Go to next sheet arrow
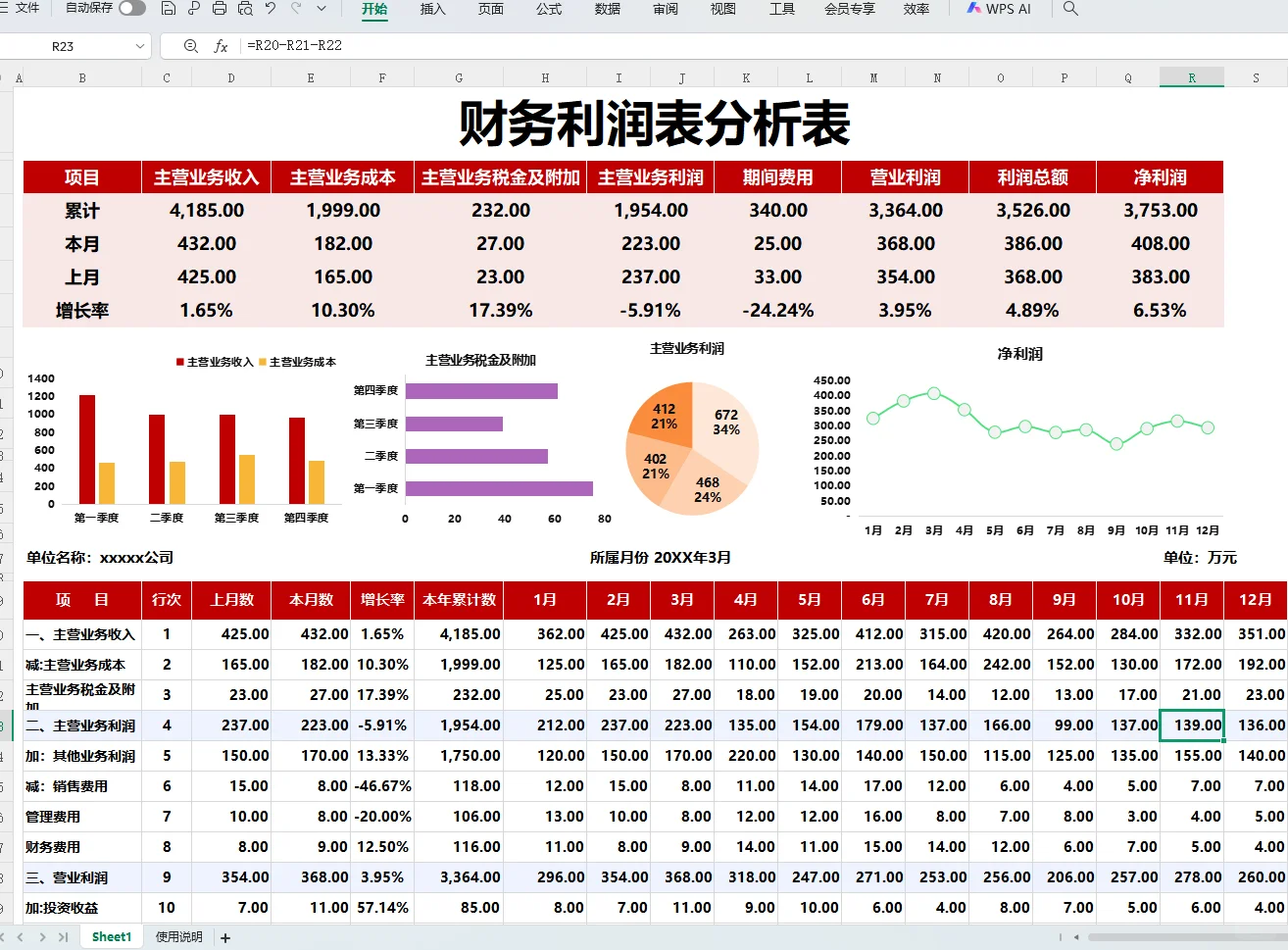The width and height of the screenshot is (1288, 950). click(x=42, y=937)
